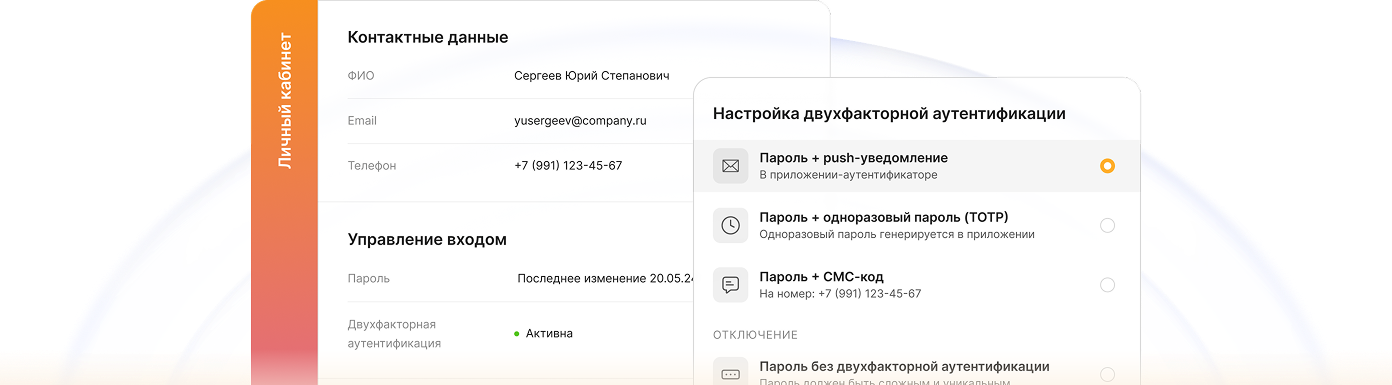Select the одноразовый пароль (TOTP) radio button
1392x385 pixels.
(x=1107, y=225)
